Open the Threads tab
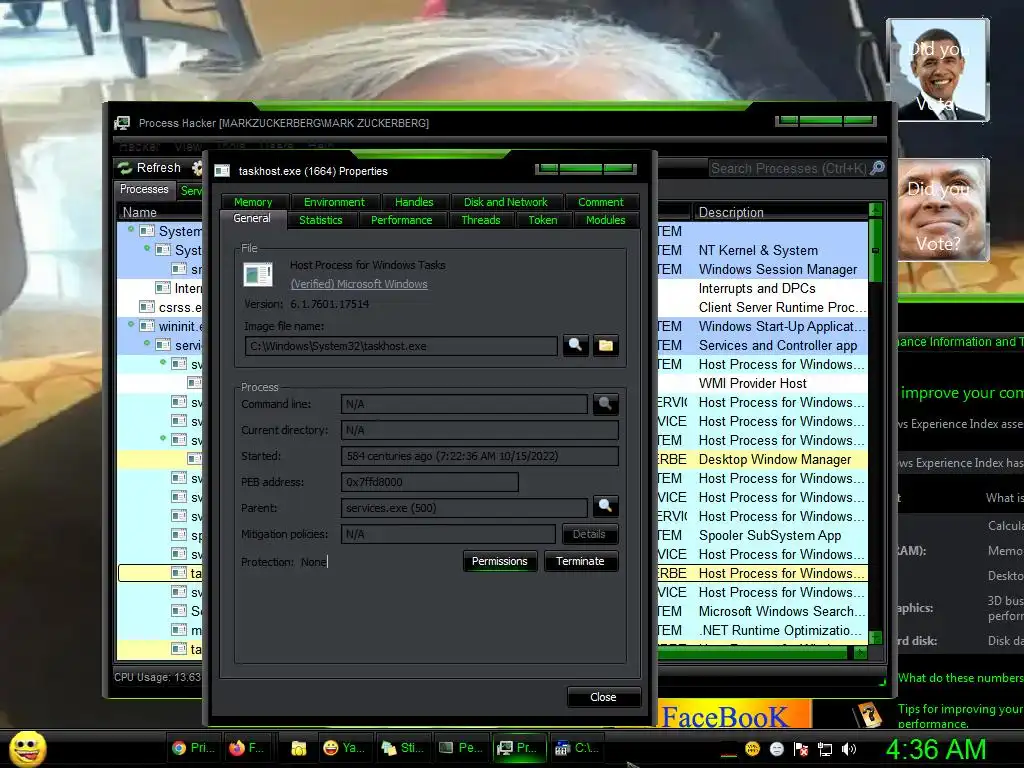 tap(481, 220)
